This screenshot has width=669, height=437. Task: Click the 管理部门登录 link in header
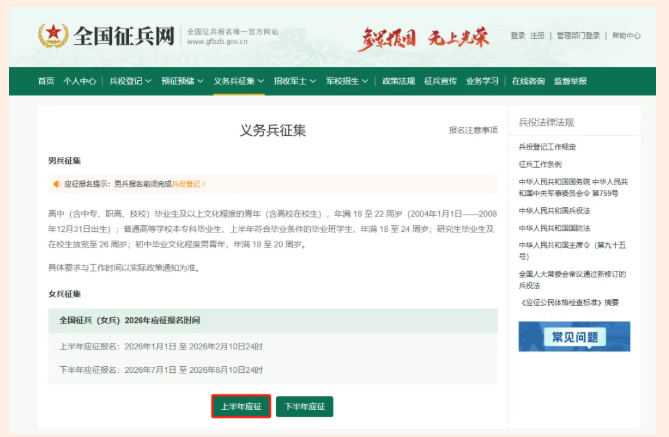pyautogui.click(x=578, y=35)
